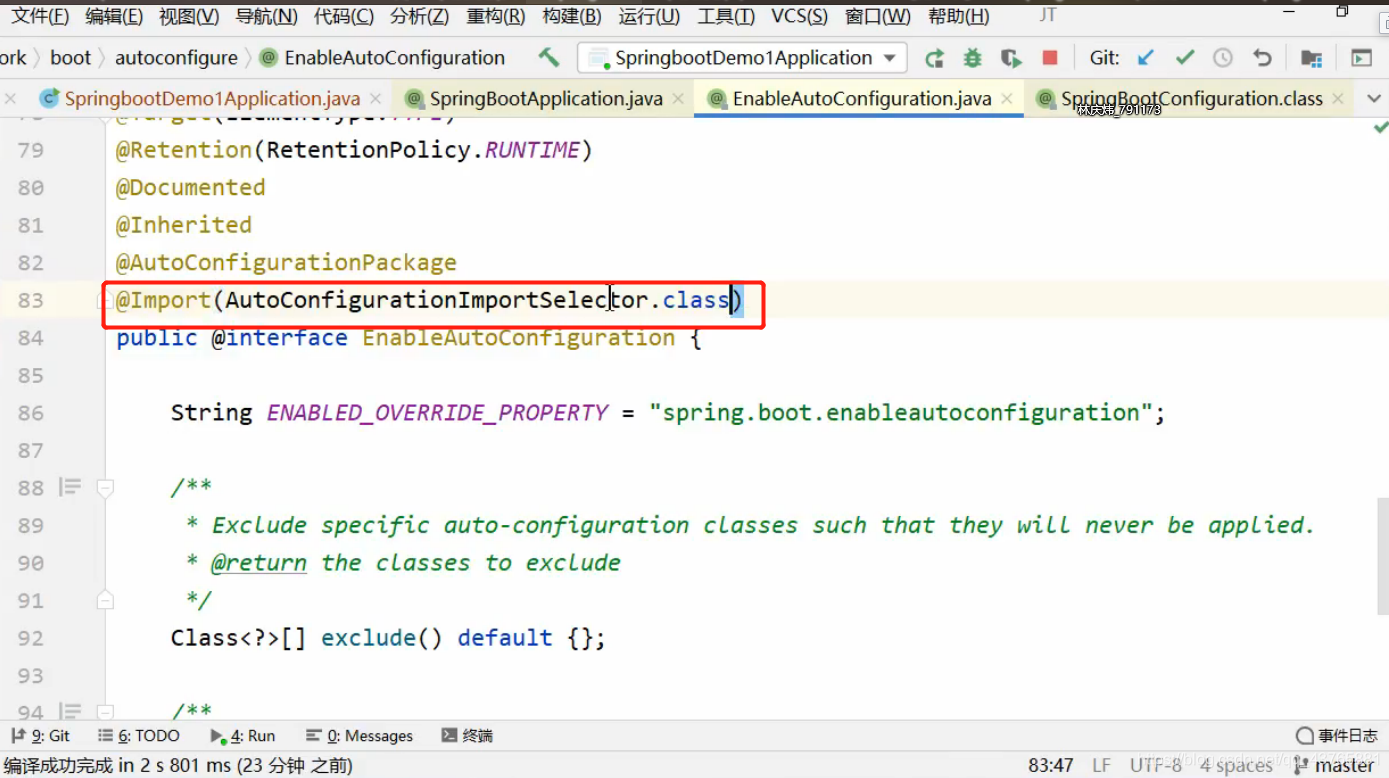This screenshot has height=778, width=1389.
Task: Close the SpringbootDemo1Application.java tab
Action: pos(376,99)
